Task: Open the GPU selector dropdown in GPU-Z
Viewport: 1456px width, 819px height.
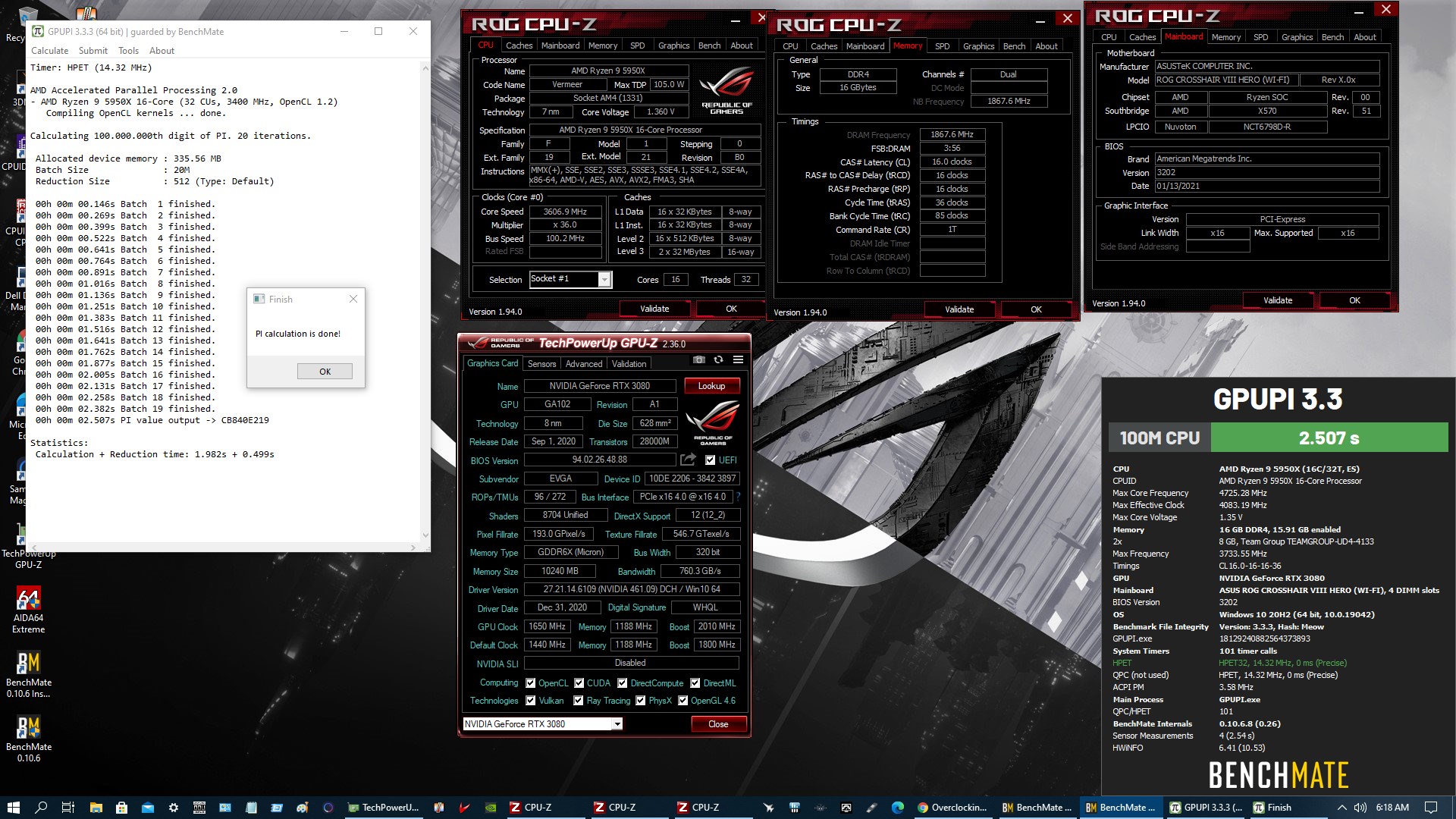Action: click(617, 724)
